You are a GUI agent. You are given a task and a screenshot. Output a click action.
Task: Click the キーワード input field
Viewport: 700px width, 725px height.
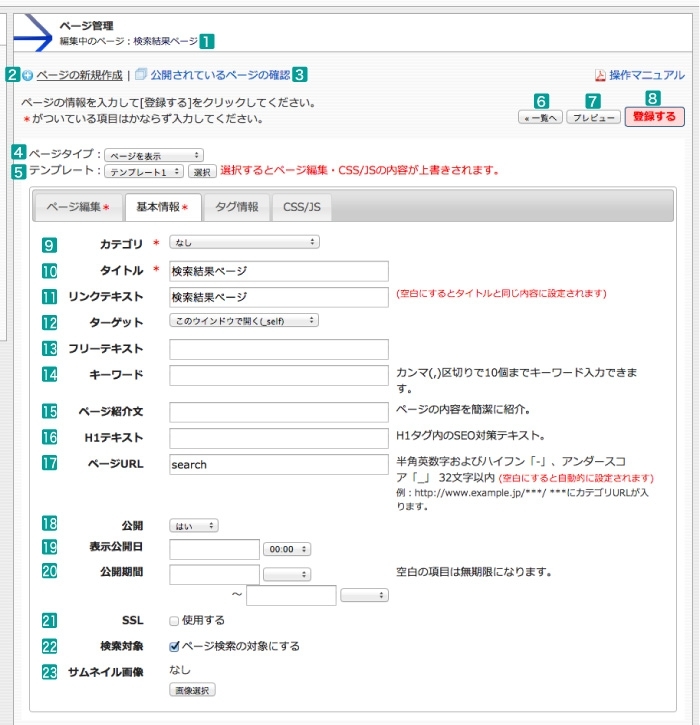[279, 375]
